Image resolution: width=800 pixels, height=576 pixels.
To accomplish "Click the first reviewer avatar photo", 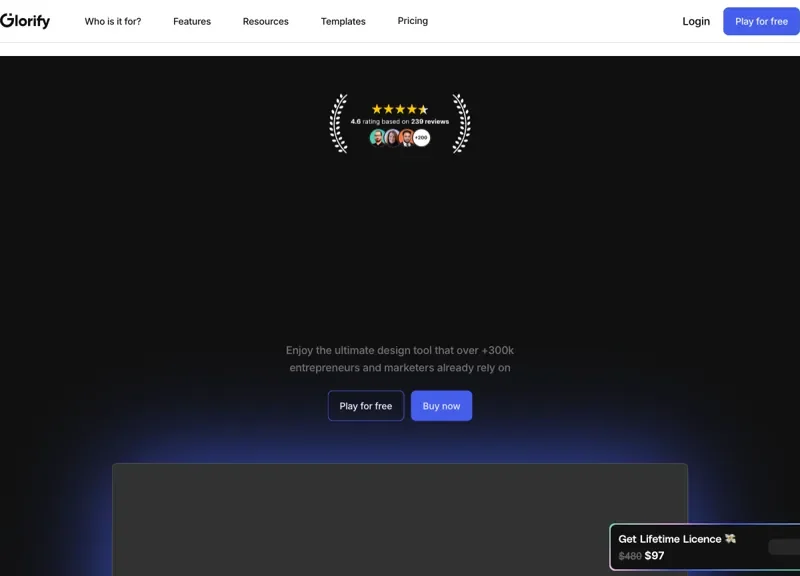I will pos(377,137).
